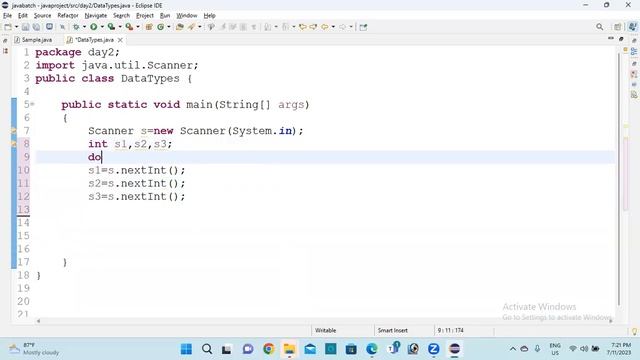Open the New Java Class dropdown arrow
The width and height of the screenshot is (640, 360).
[169, 27]
